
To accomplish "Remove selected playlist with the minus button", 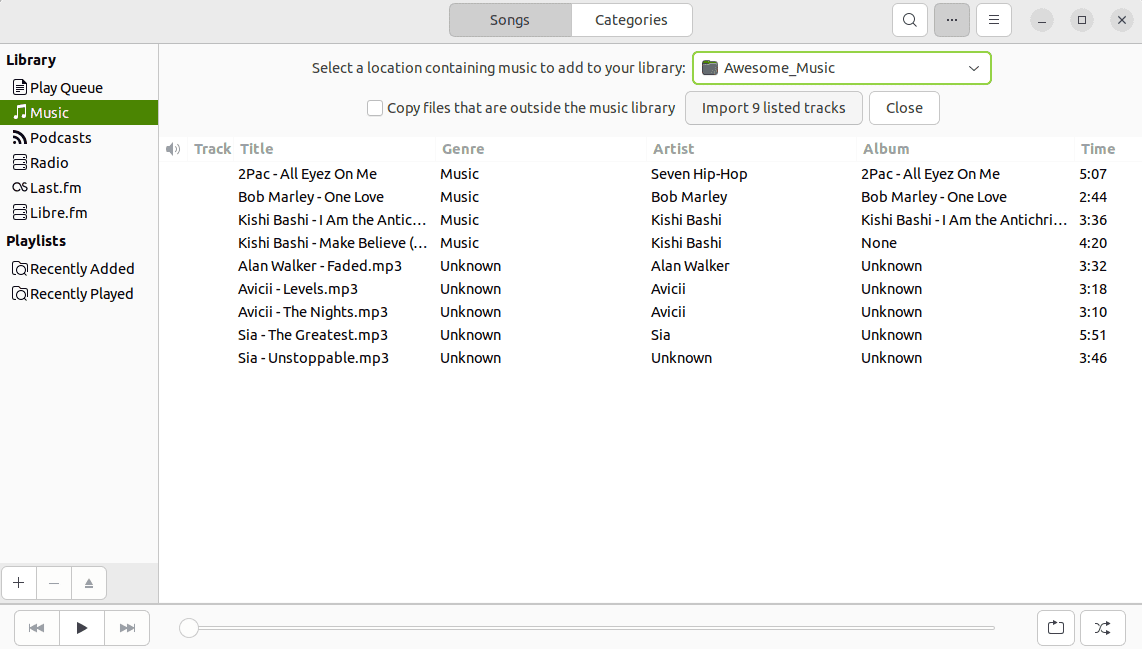I will pyautogui.click(x=53, y=582).
